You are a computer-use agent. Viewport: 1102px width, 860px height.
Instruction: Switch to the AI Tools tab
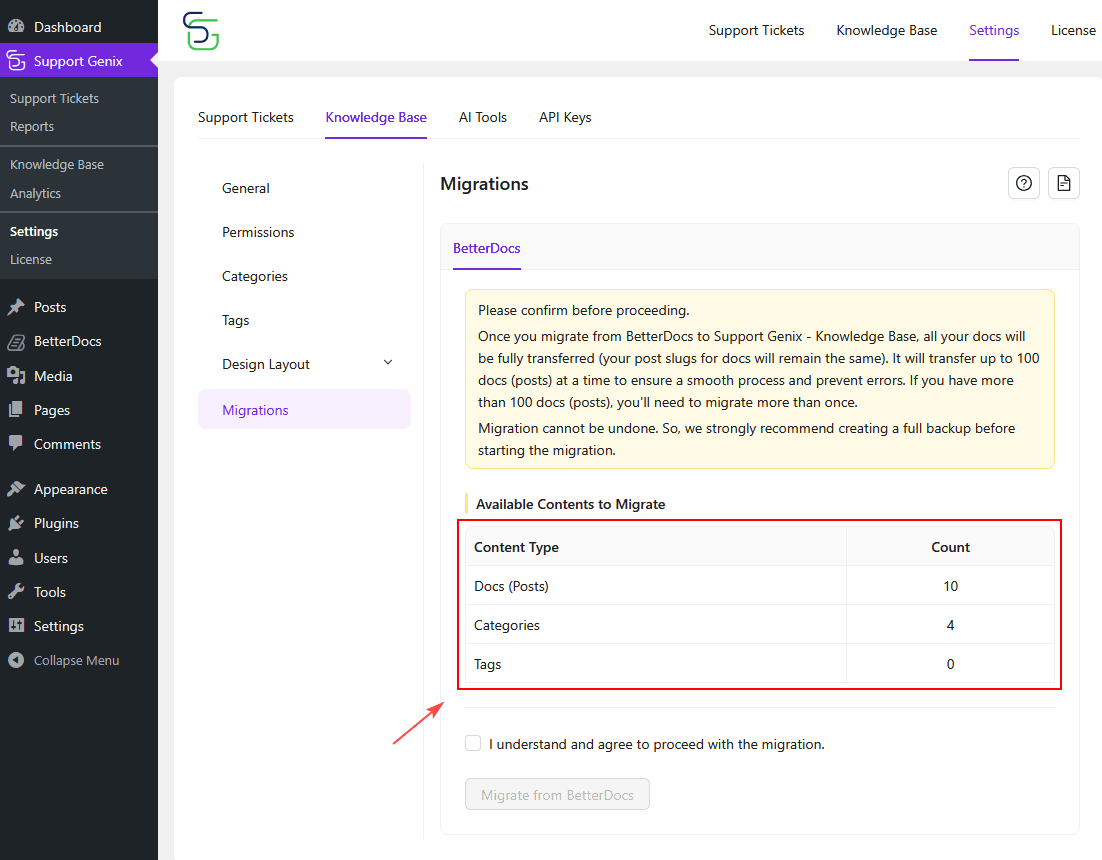[x=482, y=117]
